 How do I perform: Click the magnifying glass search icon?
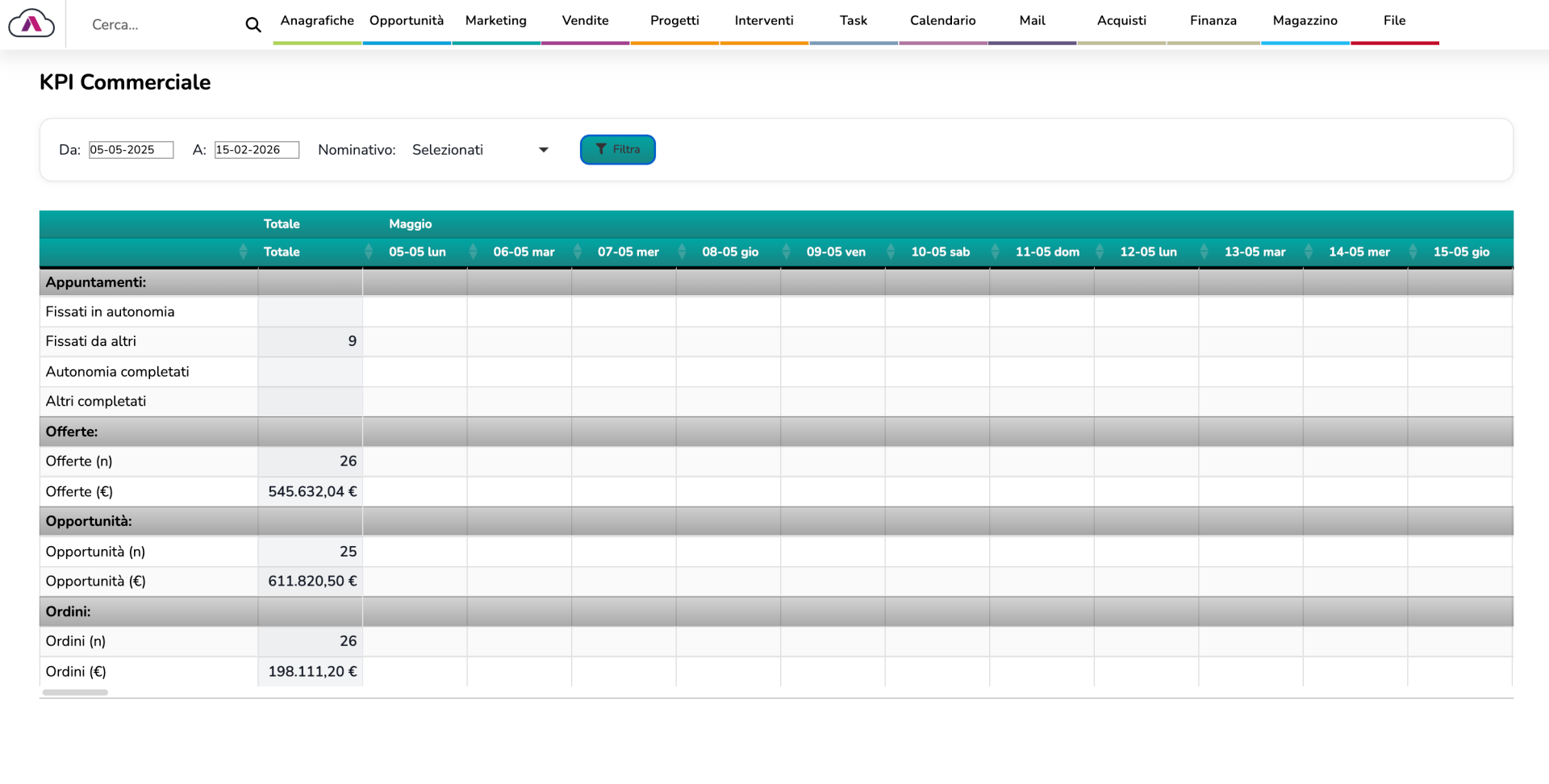pos(253,25)
